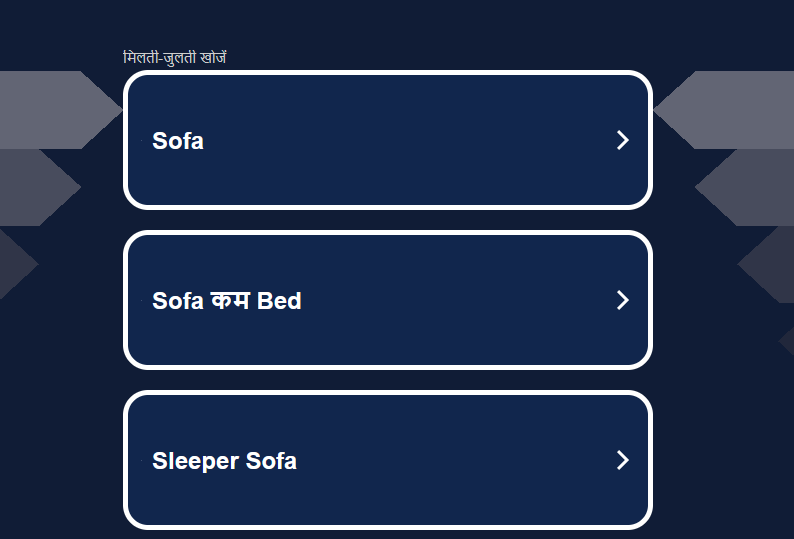Screen dimensions: 794x539
Task: Click the chevron arrow on the Sofa card
Action: coord(622,140)
